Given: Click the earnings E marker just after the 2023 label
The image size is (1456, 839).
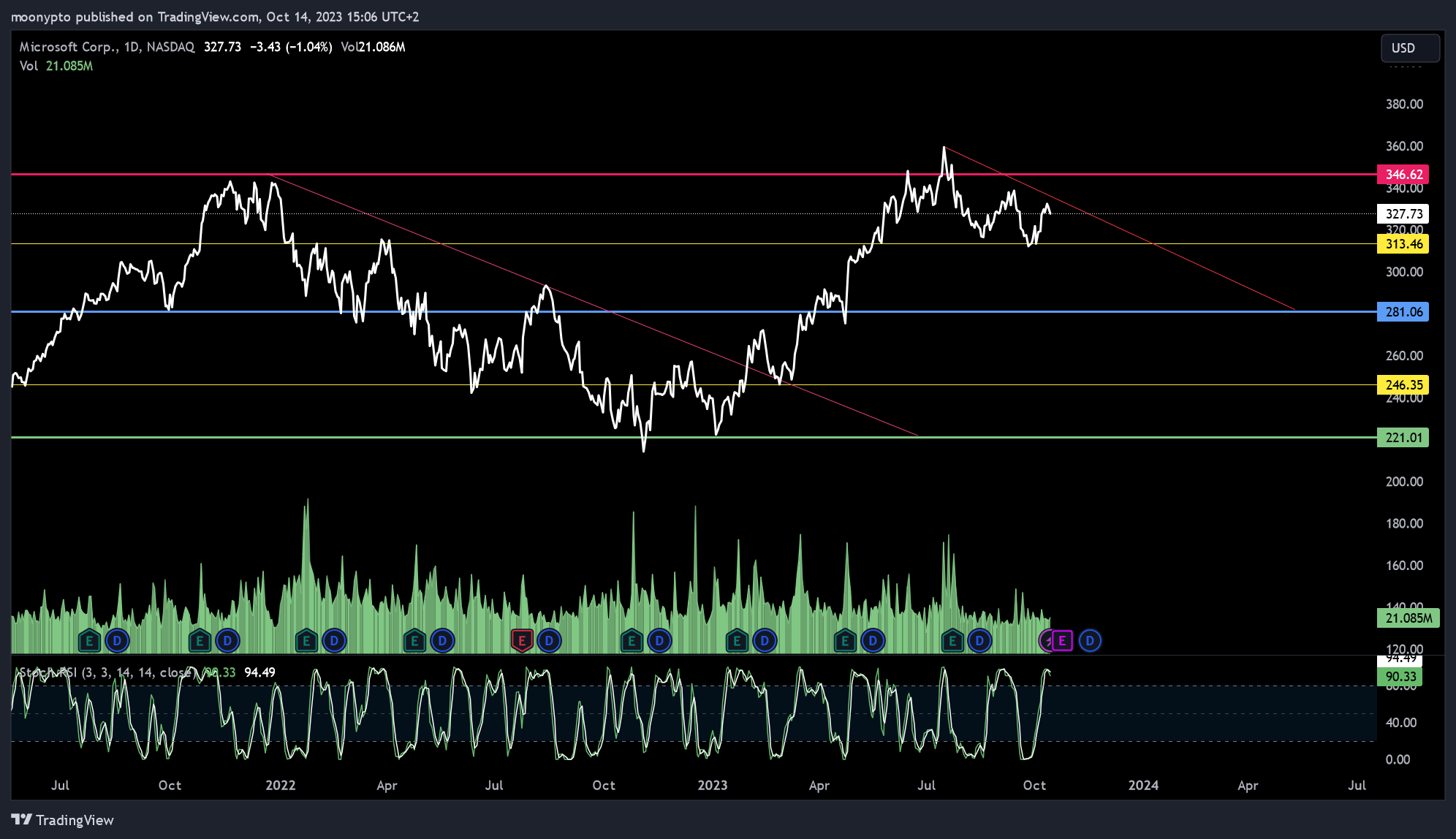Looking at the screenshot, I should pyautogui.click(x=737, y=641).
